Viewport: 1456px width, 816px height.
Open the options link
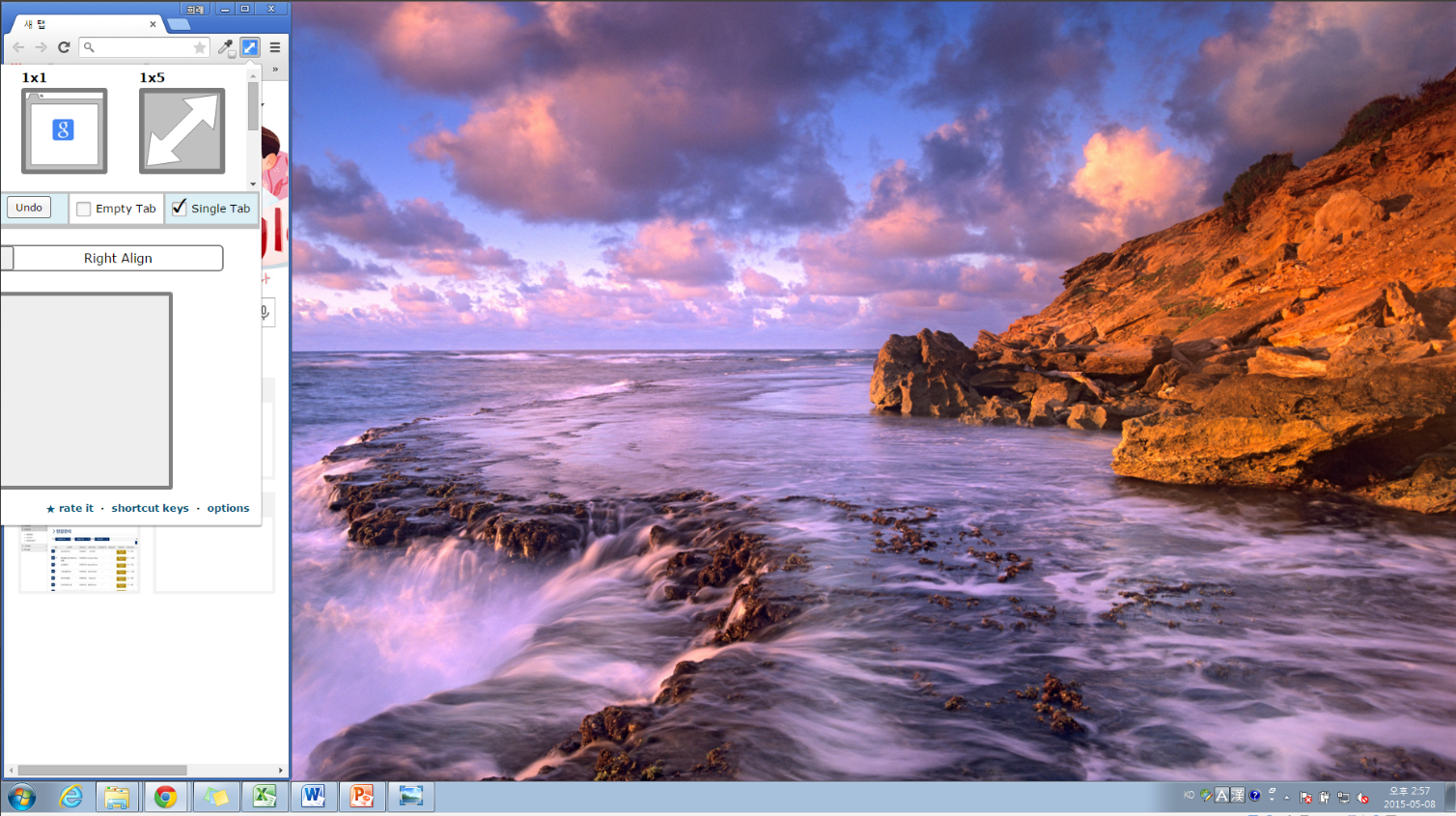tap(228, 508)
